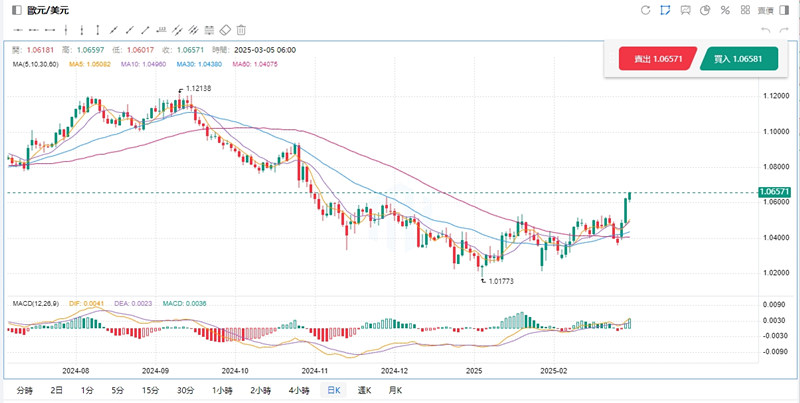Switch to the 15分 timeframe tab

pos(150,390)
